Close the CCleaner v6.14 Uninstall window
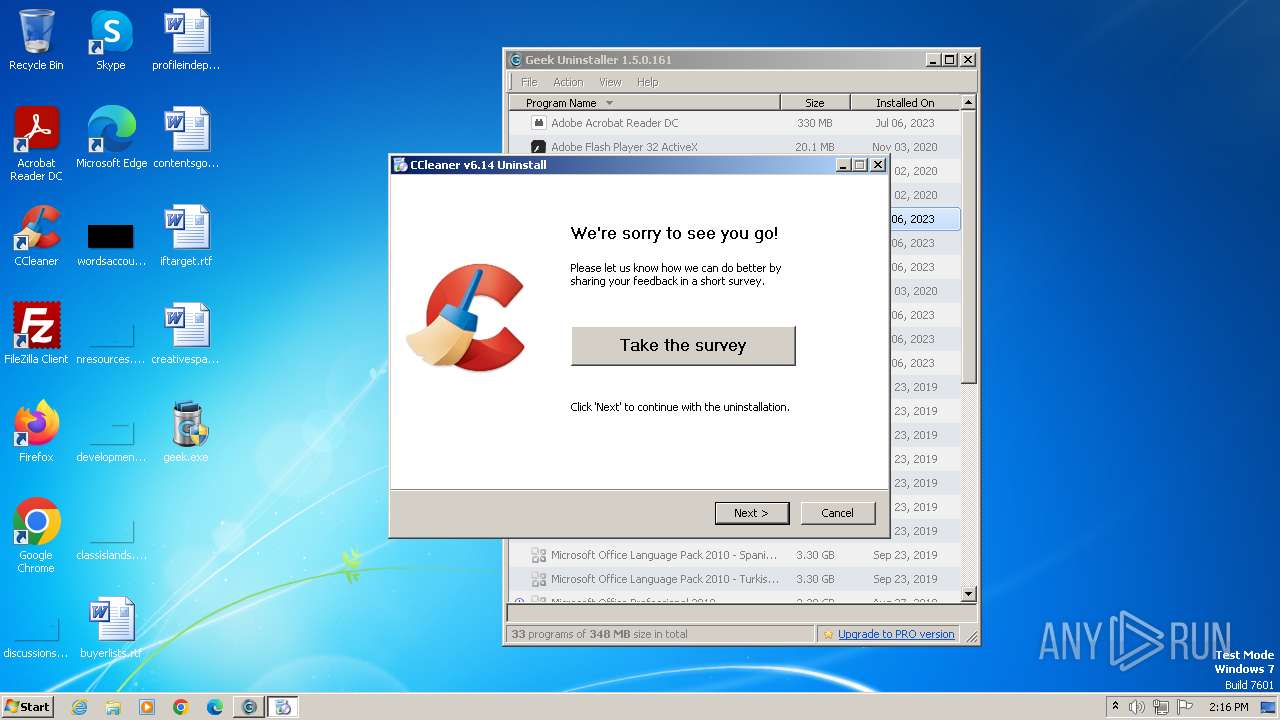 point(878,165)
